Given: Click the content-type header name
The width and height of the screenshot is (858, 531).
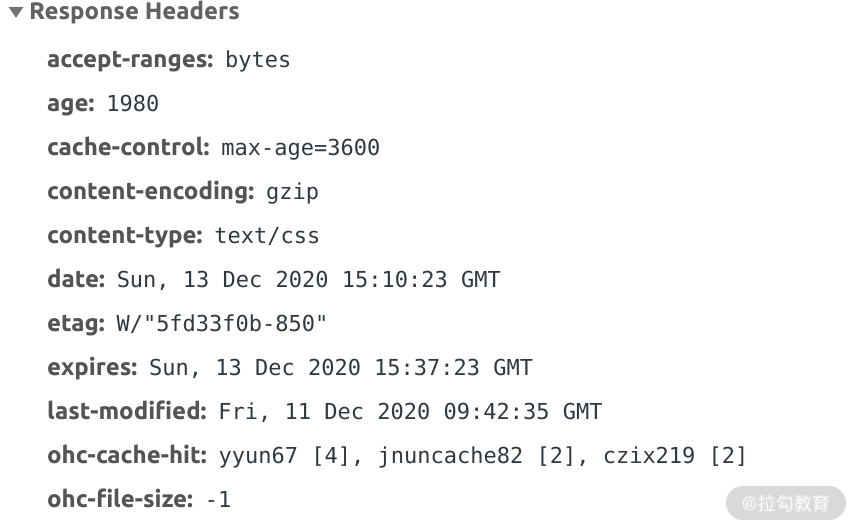Looking at the screenshot, I should 125,235.
